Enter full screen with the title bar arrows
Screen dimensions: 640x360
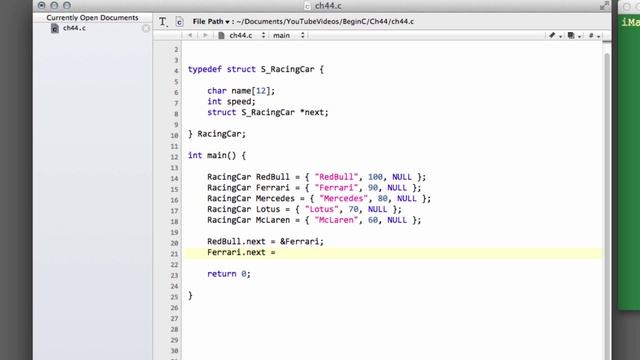604,5
